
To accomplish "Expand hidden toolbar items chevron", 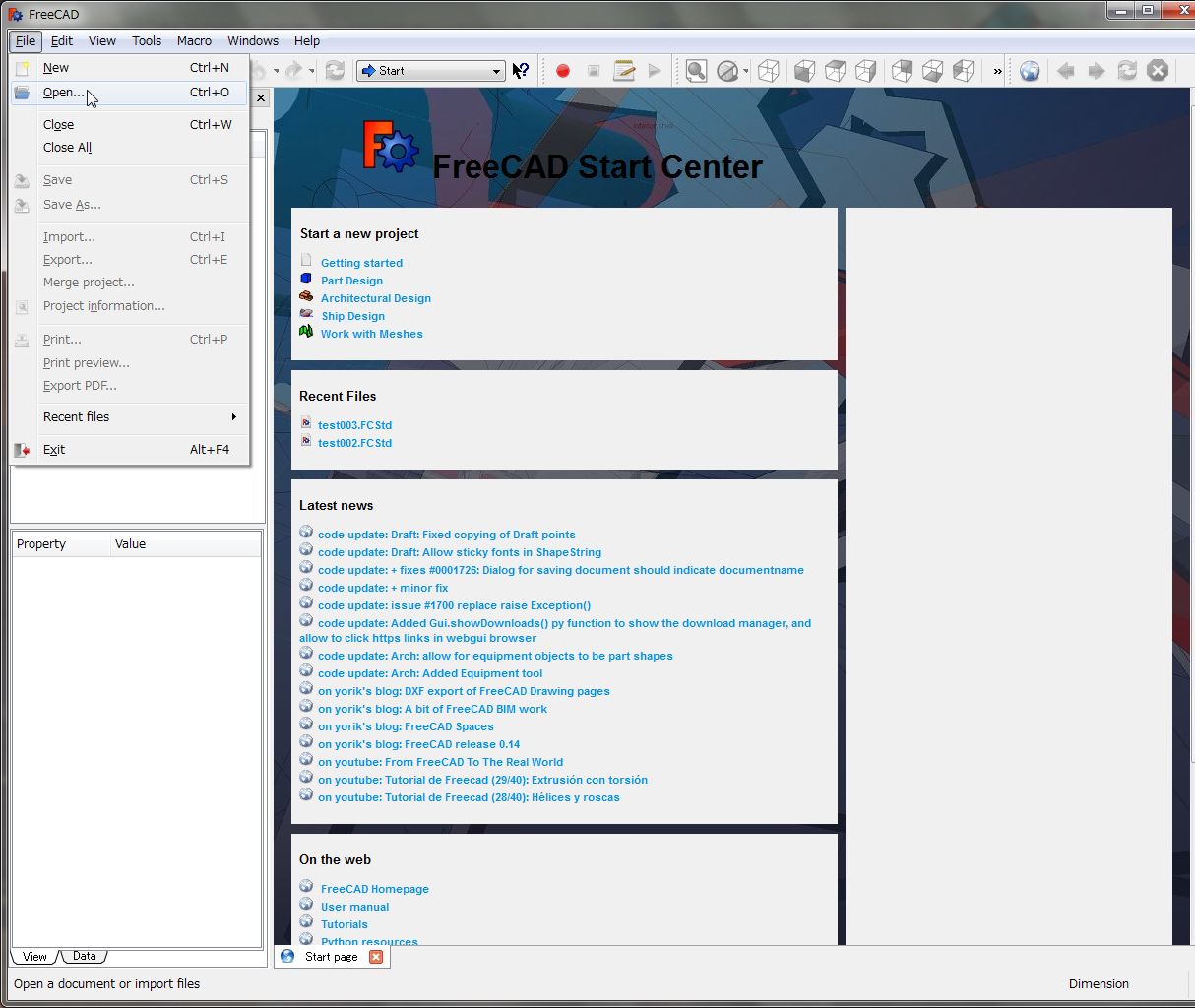I will 997,71.
